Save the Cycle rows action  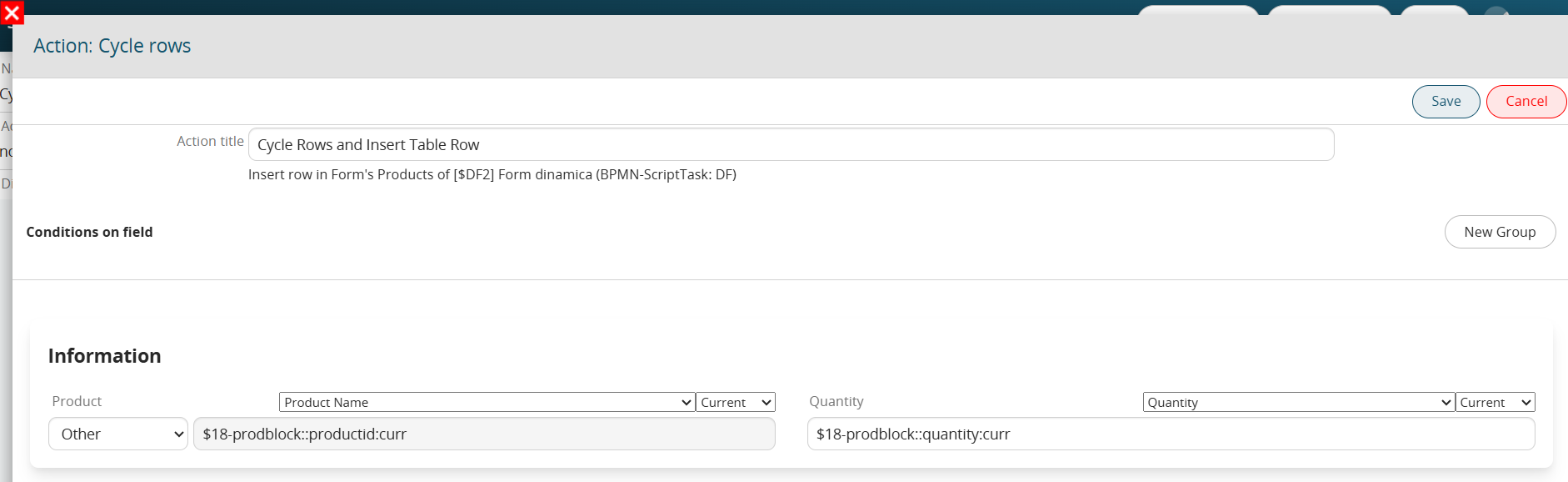pyautogui.click(x=1446, y=102)
